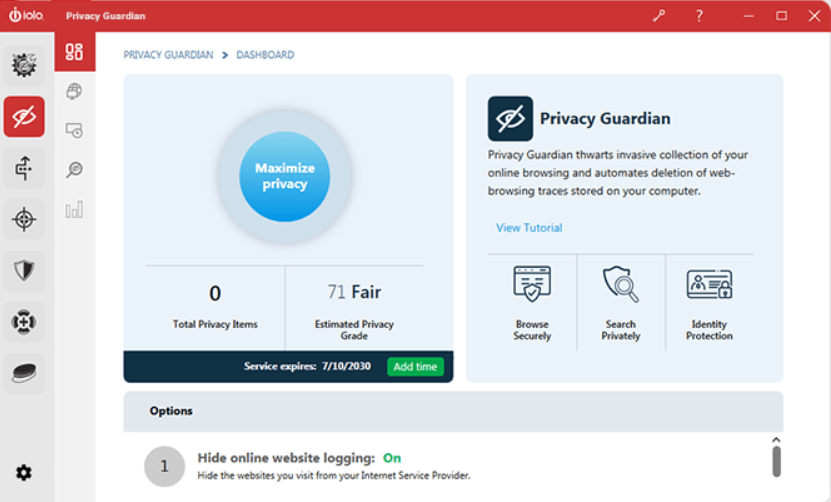Click the Identity Protection card icon
This screenshot has width=831, height=502.
point(709,284)
